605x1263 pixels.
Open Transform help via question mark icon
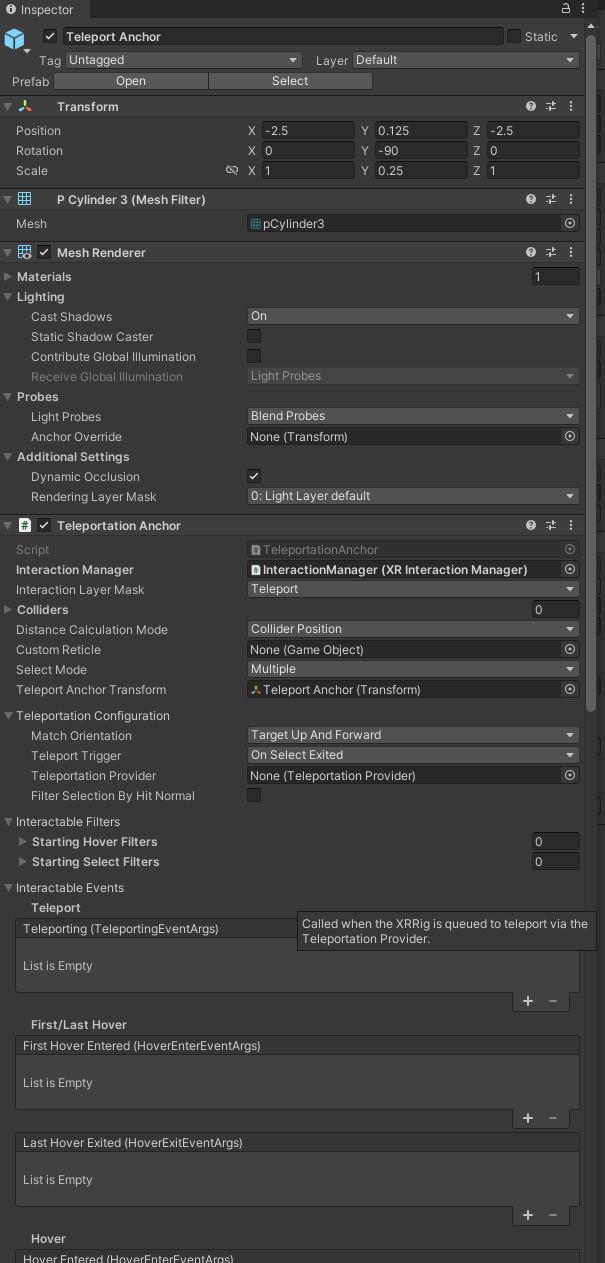[529, 106]
